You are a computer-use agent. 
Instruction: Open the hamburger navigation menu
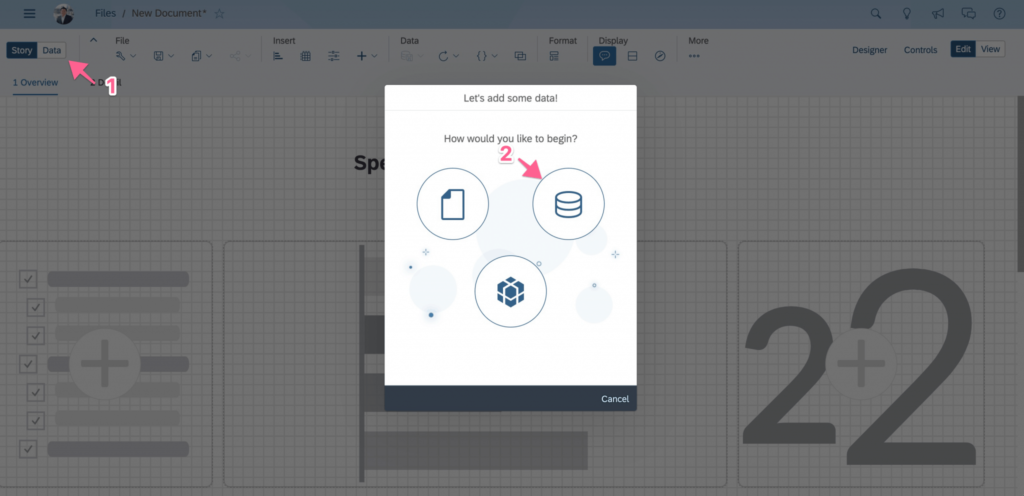29,14
